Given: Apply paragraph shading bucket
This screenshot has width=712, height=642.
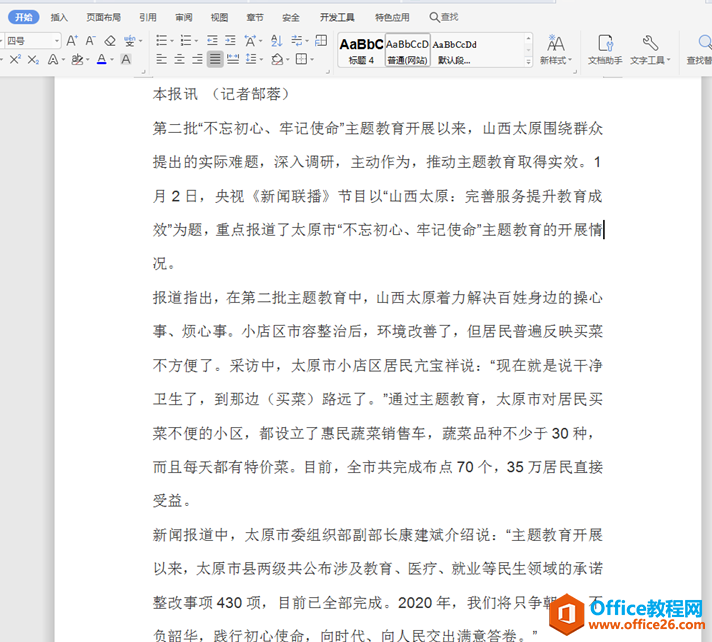Looking at the screenshot, I should click(x=277, y=59).
